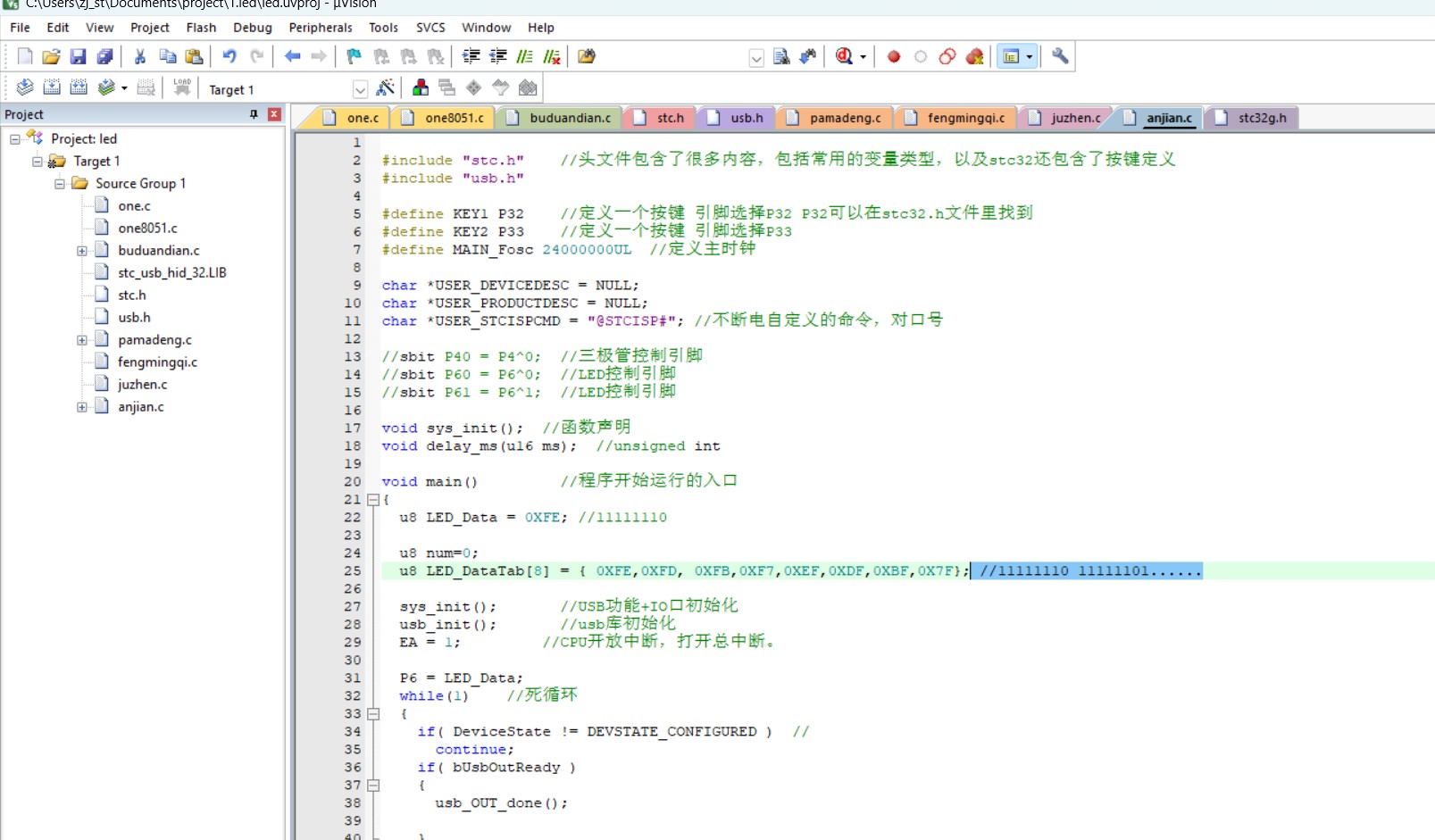
Task: Open window layout dropdown arrow
Action: coord(1030,57)
